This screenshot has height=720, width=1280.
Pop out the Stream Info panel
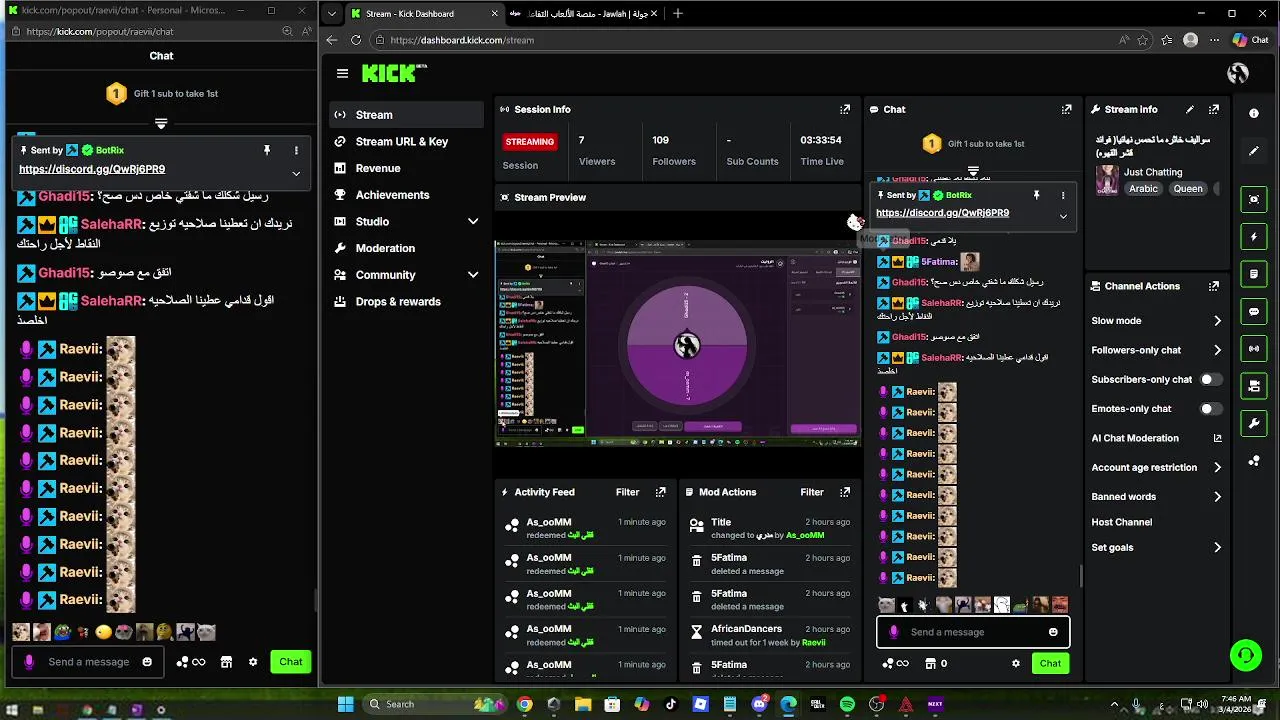point(1214,109)
